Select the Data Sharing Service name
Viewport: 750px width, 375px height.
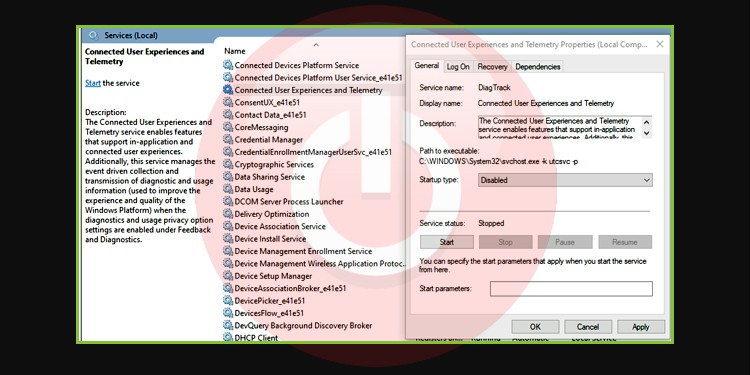pyautogui.click(x=269, y=177)
